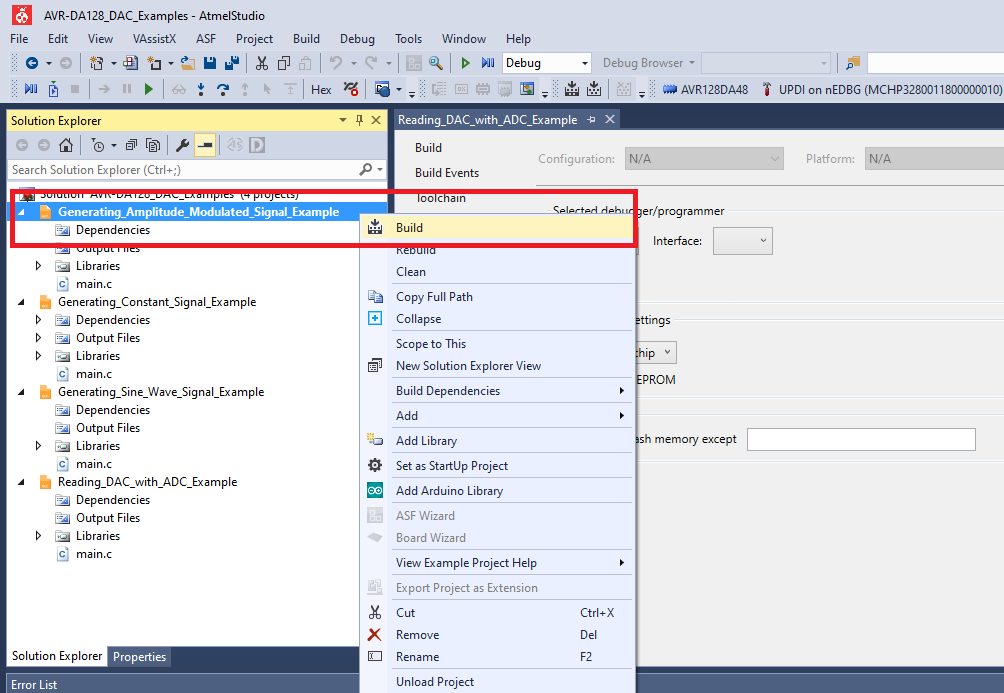Click the Properties wrench icon in Solution Explorer
1004x693 pixels.
[182, 145]
